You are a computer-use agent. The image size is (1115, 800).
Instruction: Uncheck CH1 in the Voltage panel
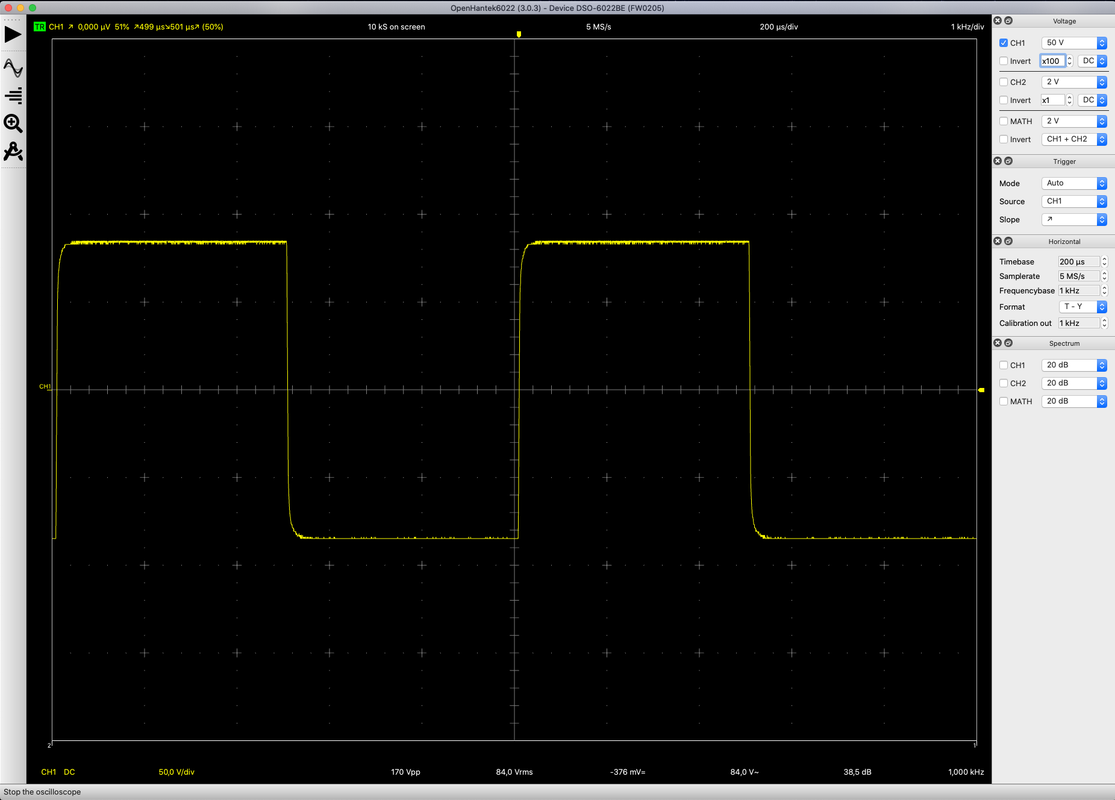1003,43
